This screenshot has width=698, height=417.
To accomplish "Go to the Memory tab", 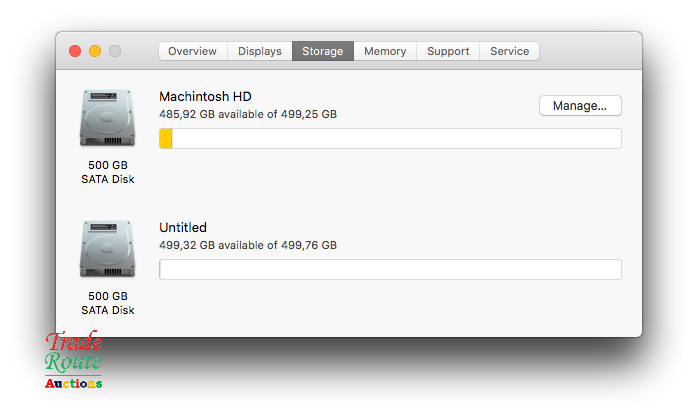I will coord(385,51).
